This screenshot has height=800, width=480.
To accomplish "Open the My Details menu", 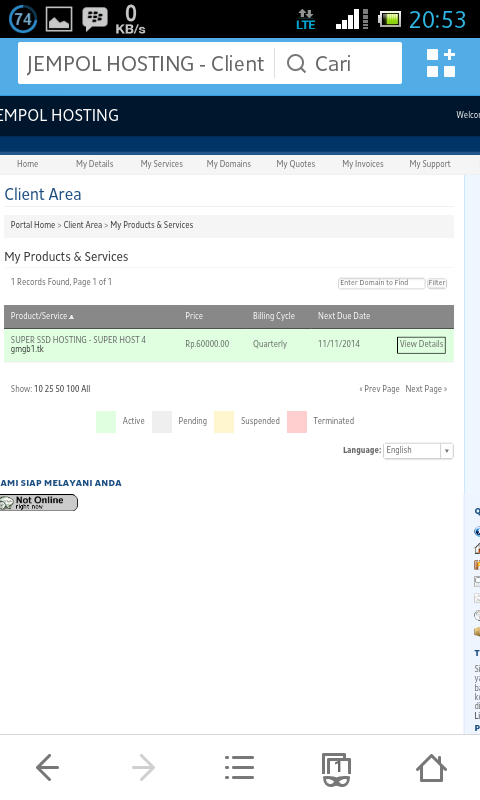I will (x=94, y=164).
